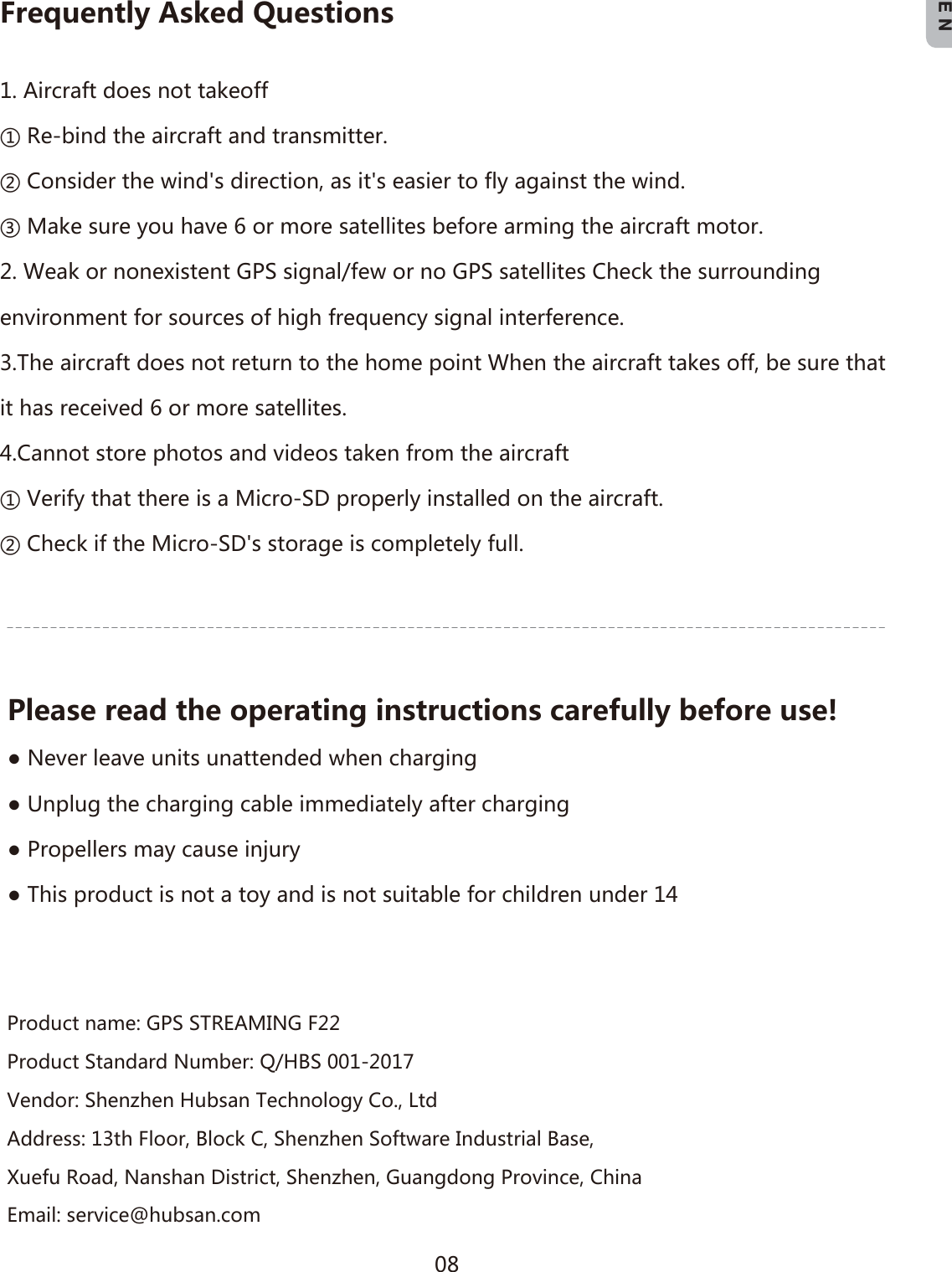
Task: Click the 'aircraft does not return' question line
Action: (442, 363)
